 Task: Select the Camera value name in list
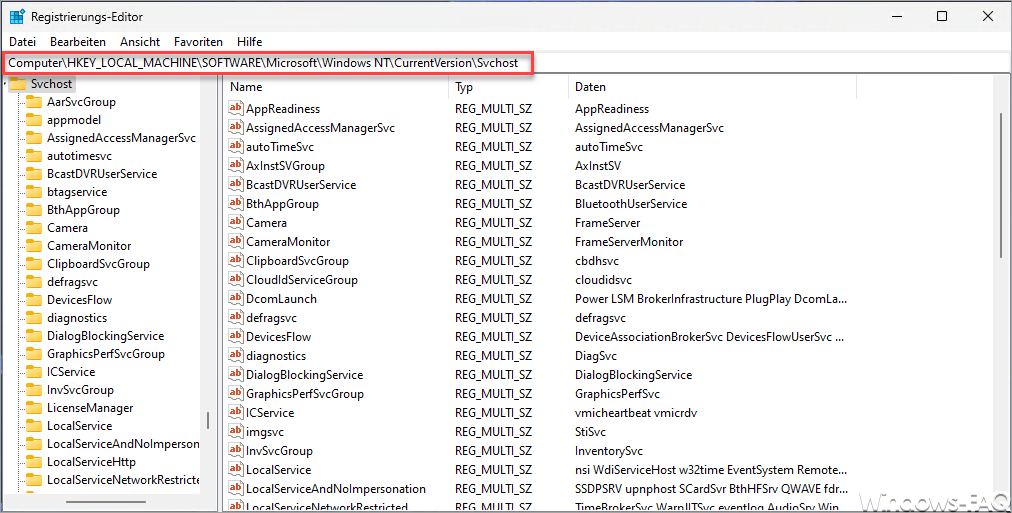pos(267,223)
